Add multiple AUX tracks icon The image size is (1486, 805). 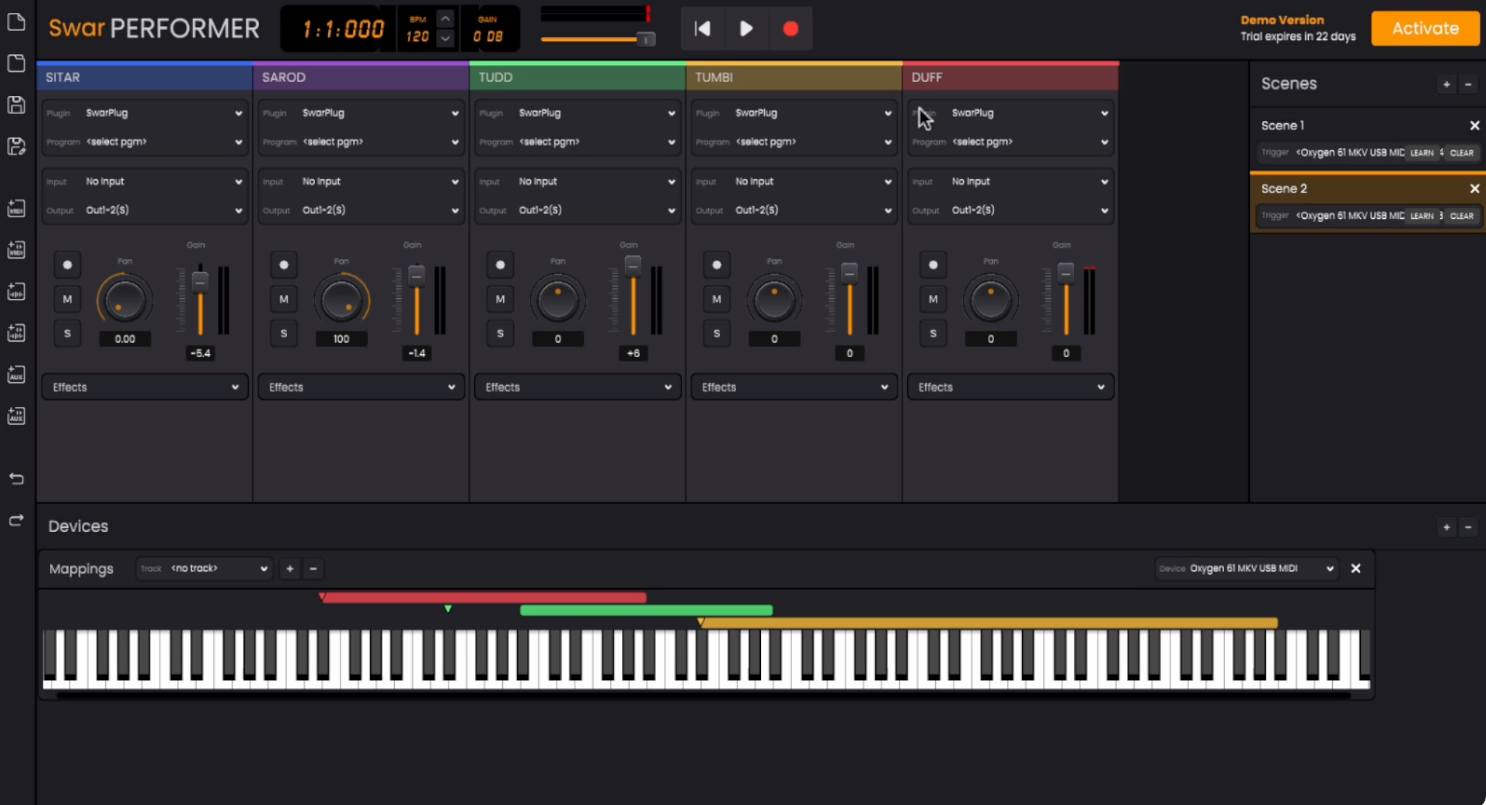(x=16, y=415)
